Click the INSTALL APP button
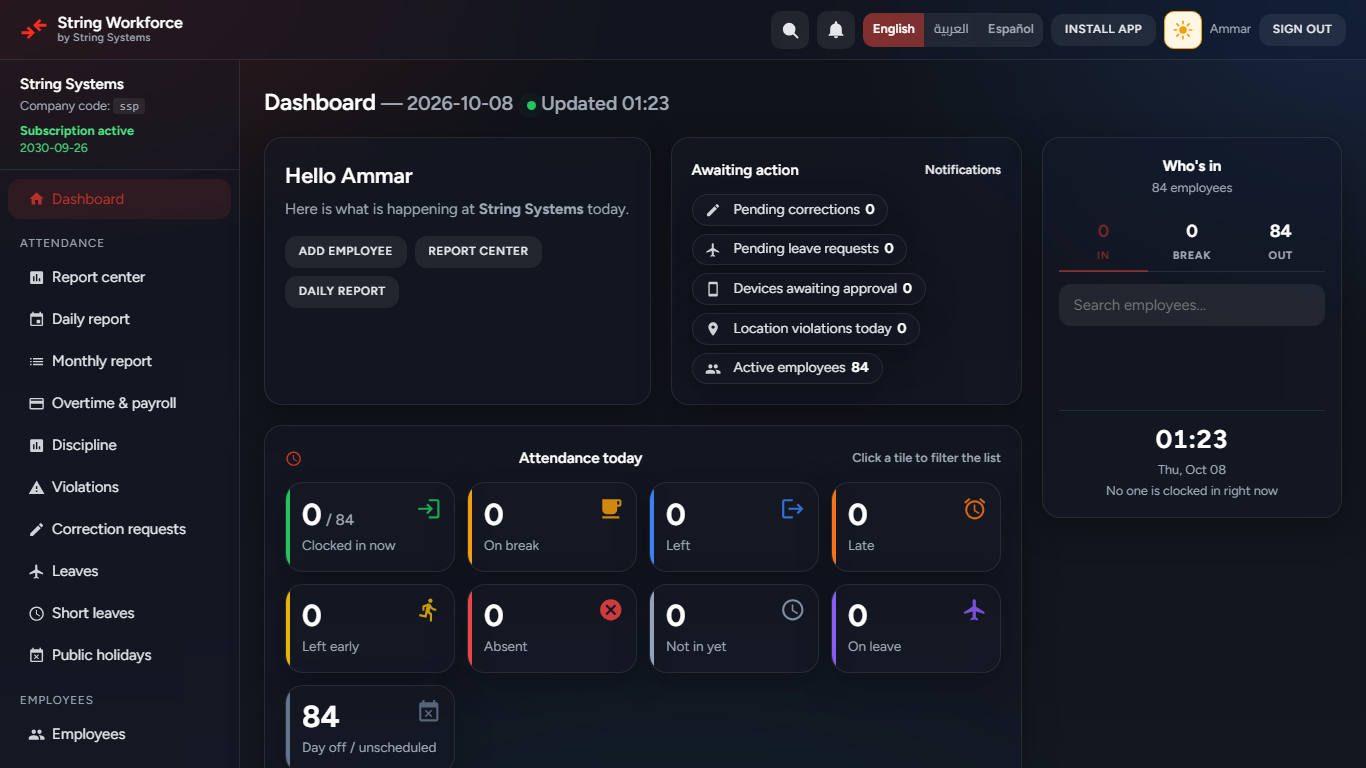Image resolution: width=1366 pixels, height=768 pixels. coord(1103,30)
